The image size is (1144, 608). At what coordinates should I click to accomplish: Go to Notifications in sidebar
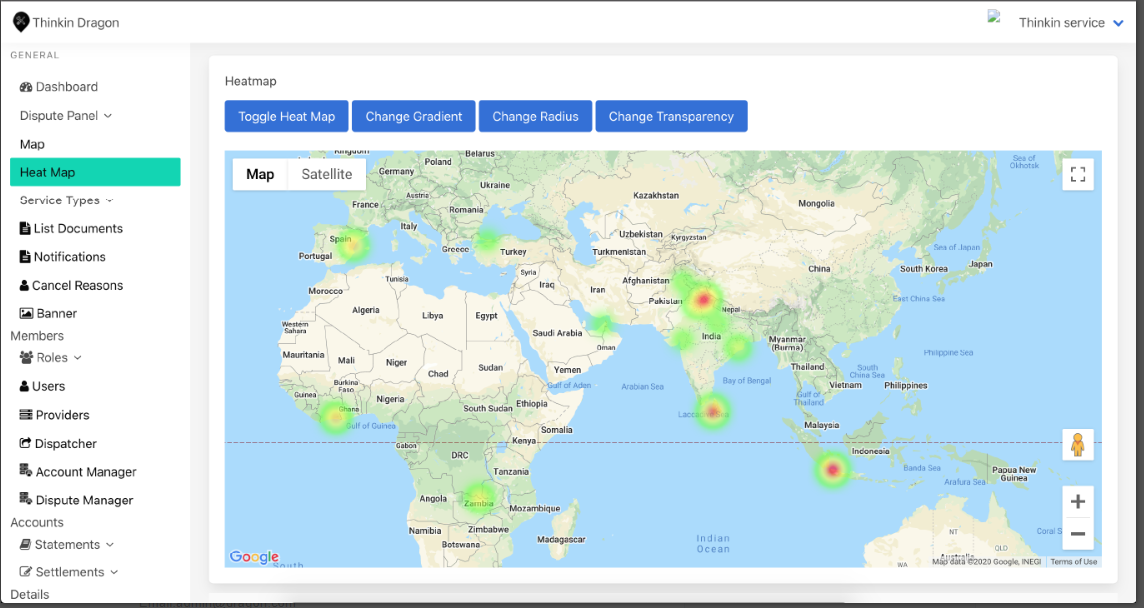68,257
